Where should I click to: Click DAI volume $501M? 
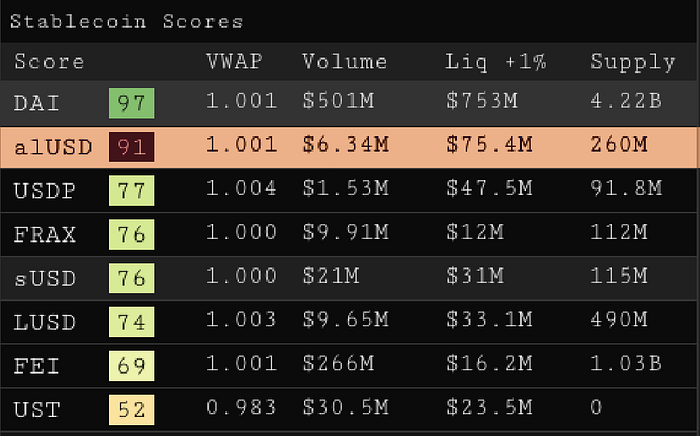click(338, 100)
